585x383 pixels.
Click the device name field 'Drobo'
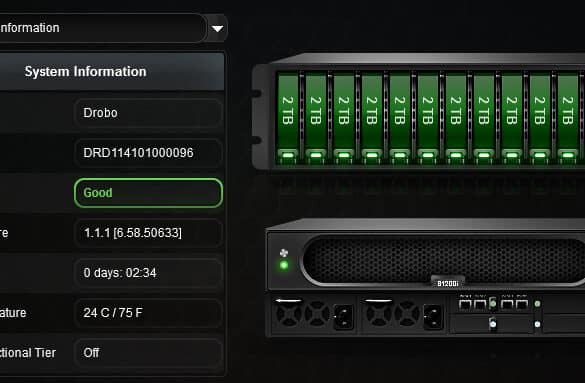tap(148, 113)
